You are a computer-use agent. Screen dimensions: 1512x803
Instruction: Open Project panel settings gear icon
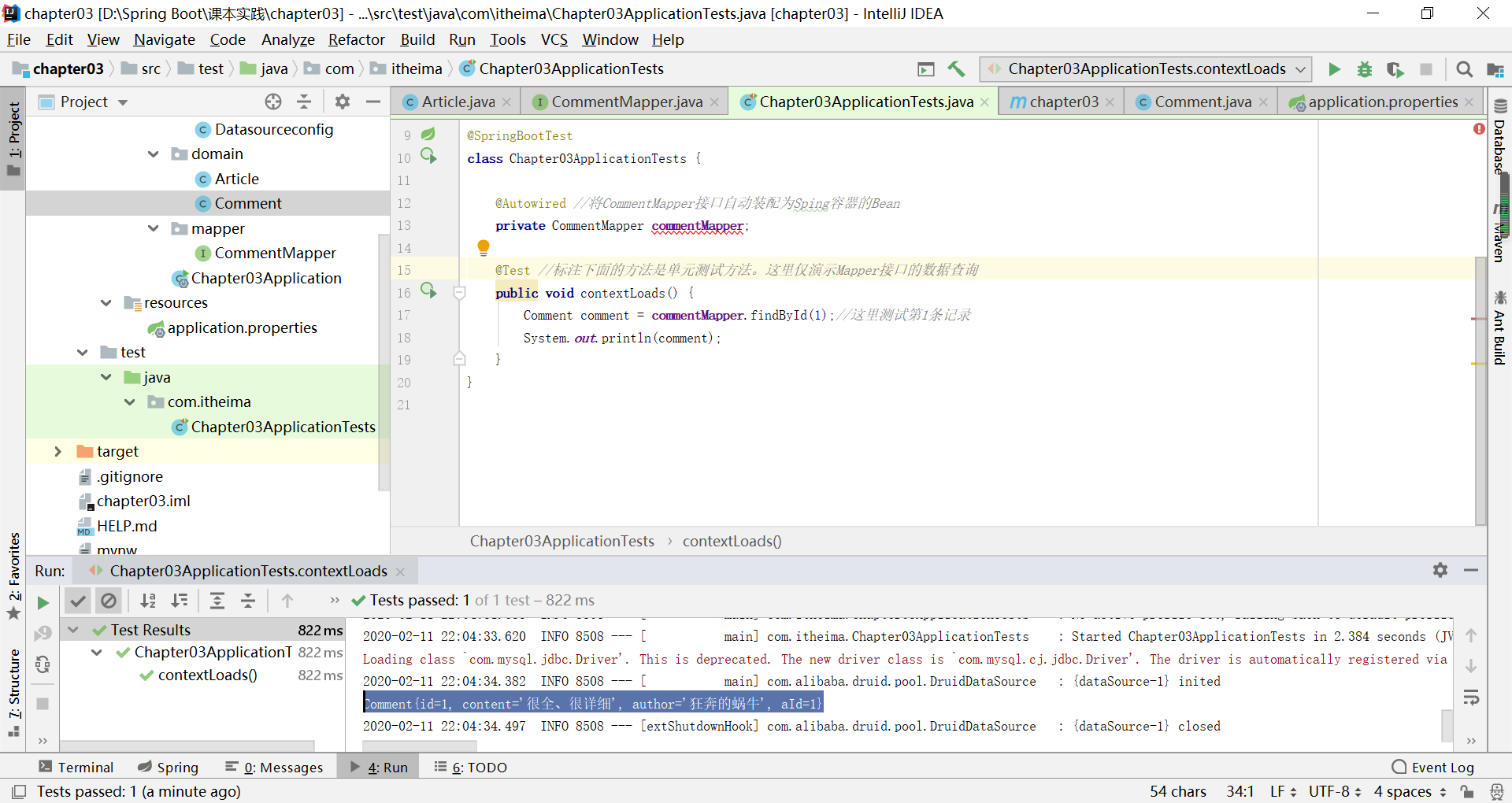point(342,101)
